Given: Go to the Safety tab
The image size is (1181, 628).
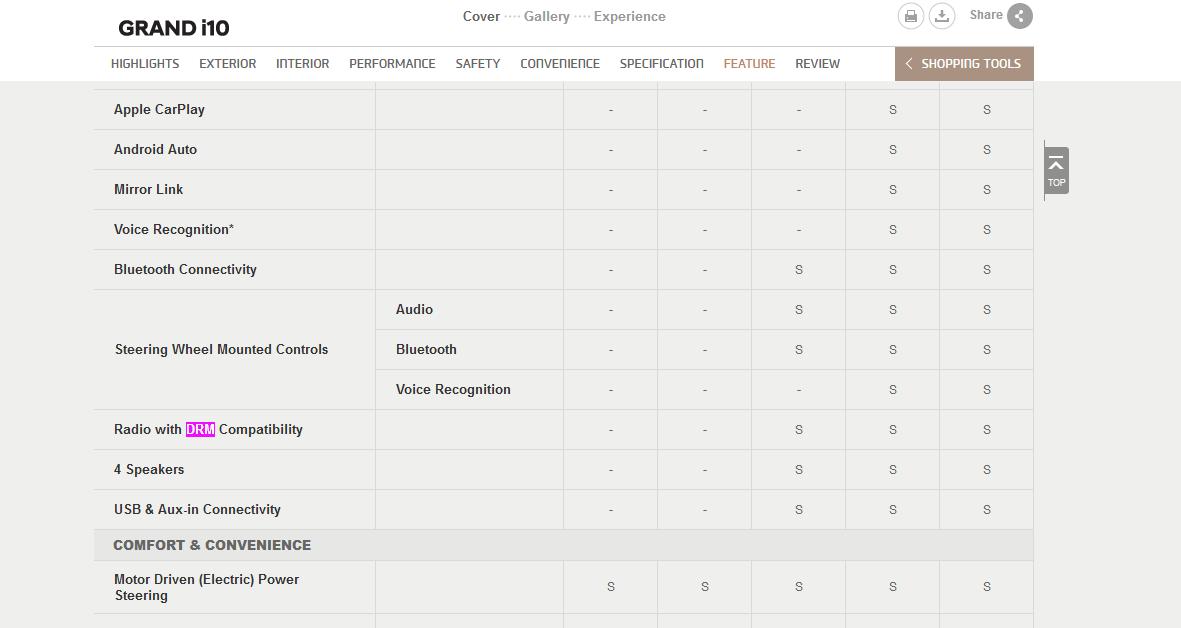Looking at the screenshot, I should tap(478, 64).
